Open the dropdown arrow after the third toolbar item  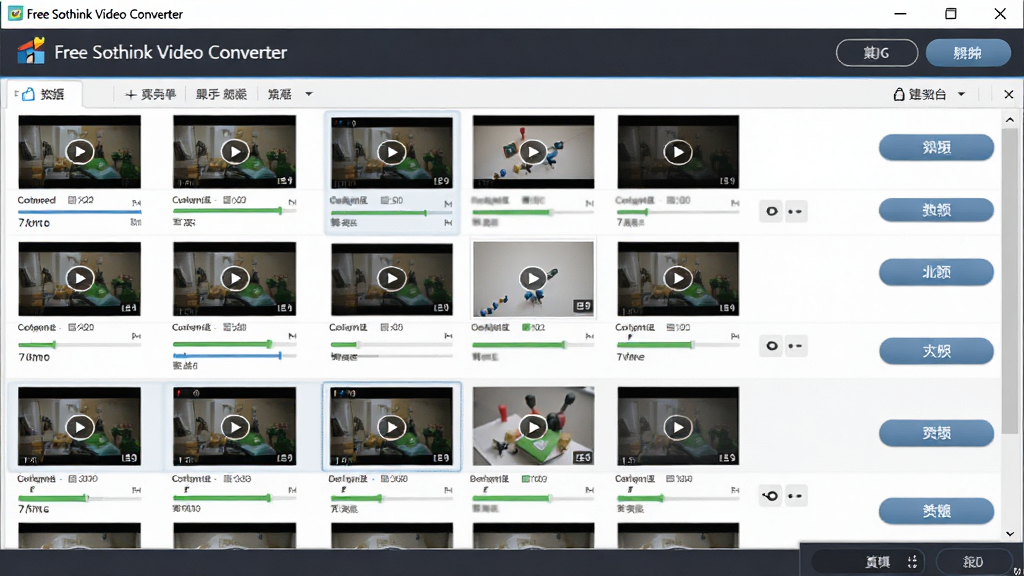309,95
